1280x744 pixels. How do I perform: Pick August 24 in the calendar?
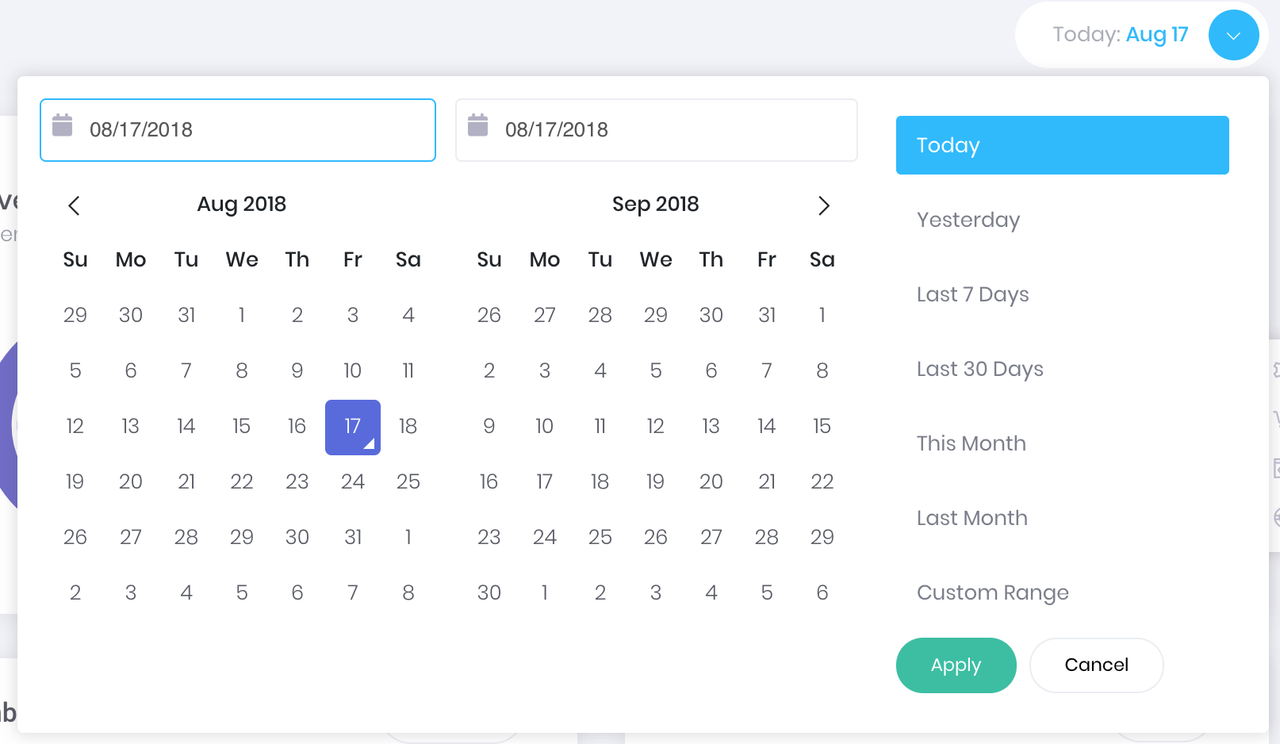[x=352, y=482]
